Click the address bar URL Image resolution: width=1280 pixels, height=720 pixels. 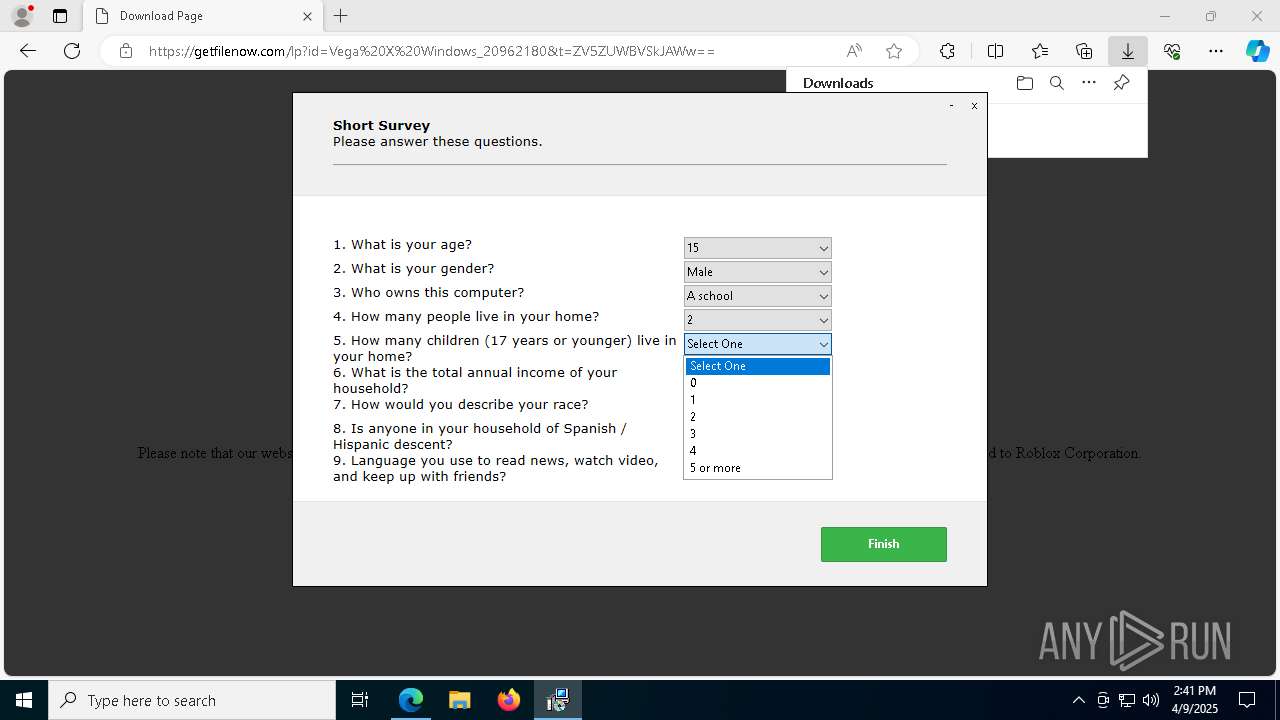pos(431,51)
